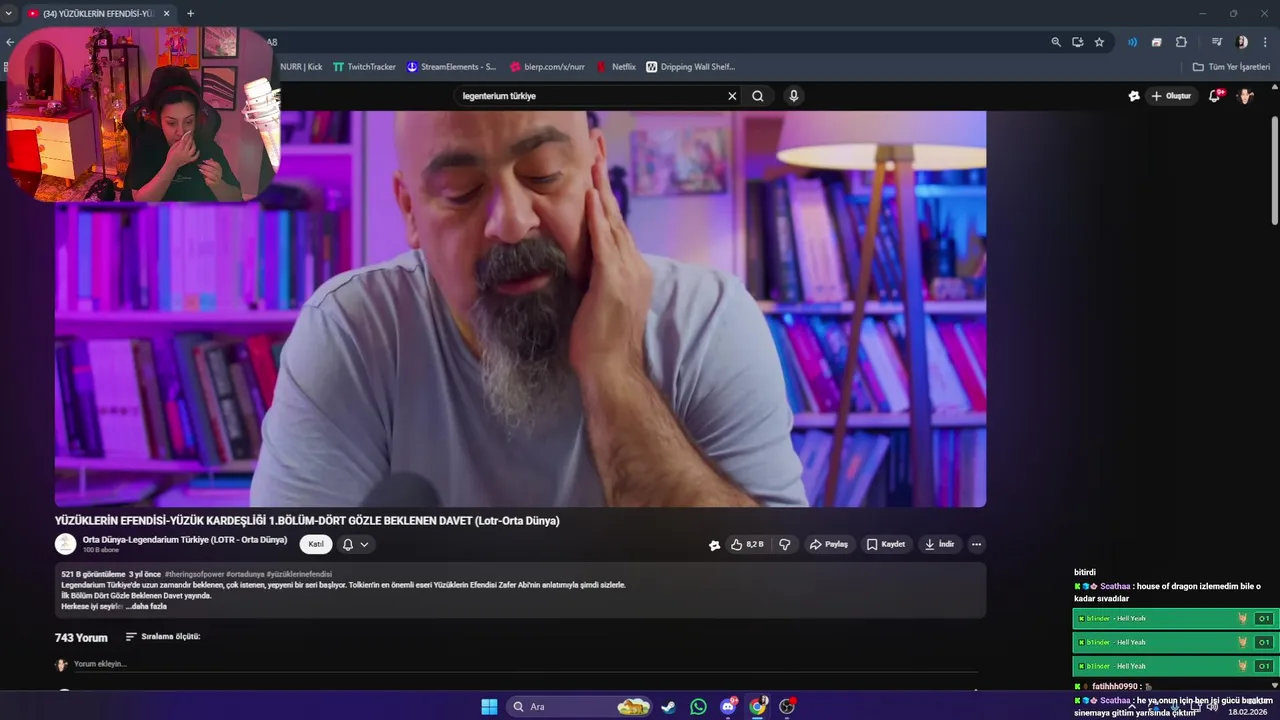This screenshot has height=720, width=1280.
Task: Open the YouTube notifications bell
Action: (1215, 96)
